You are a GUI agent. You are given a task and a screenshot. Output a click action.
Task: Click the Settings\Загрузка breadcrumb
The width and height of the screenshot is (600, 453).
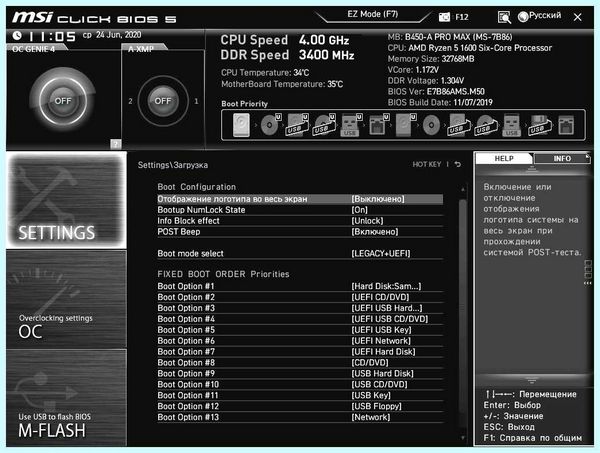tap(173, 165)
